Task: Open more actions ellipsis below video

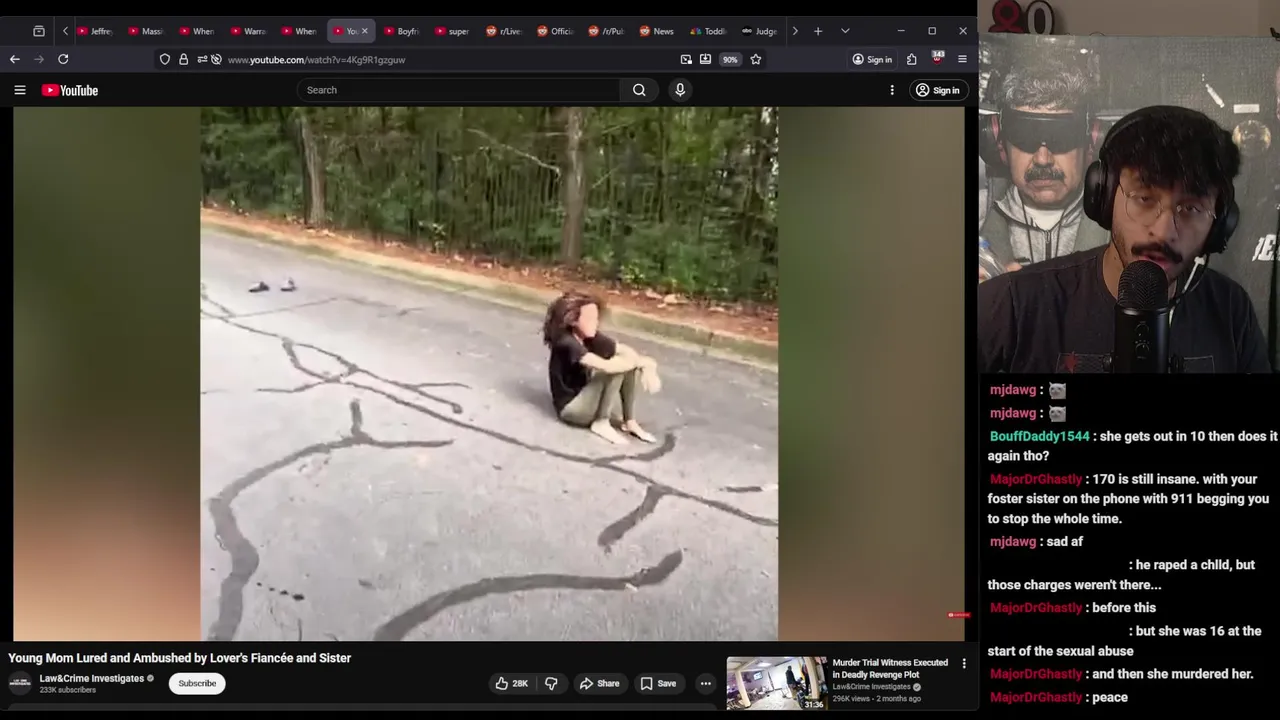Action: [706, 683]
